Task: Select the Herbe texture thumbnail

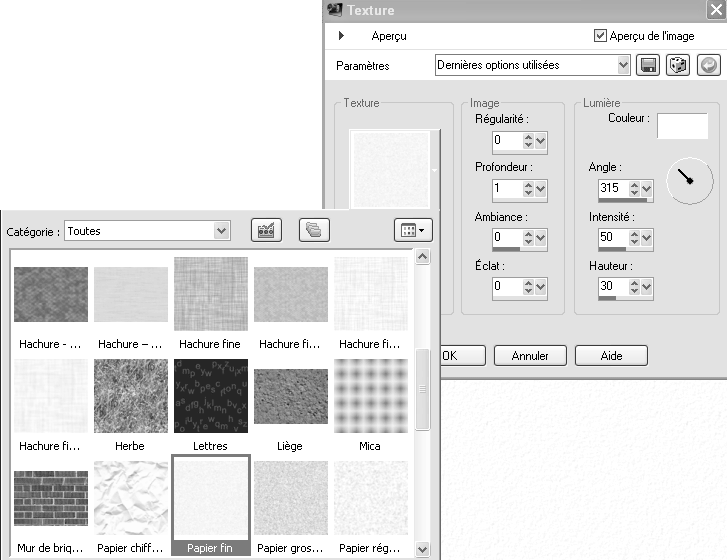Action: tap(131, 396)
